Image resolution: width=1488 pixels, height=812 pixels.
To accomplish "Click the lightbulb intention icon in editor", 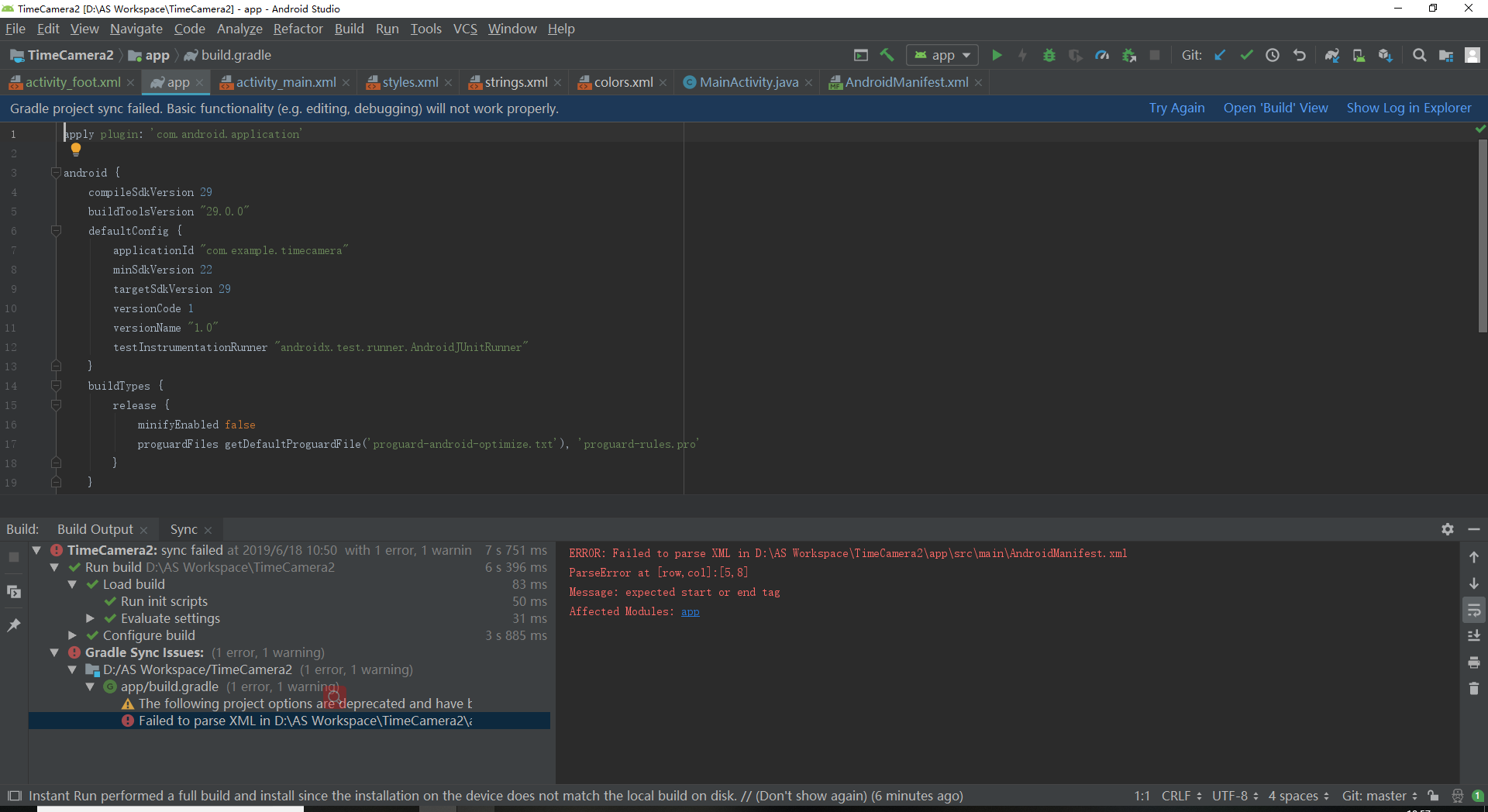I will [x=76, y=150].
